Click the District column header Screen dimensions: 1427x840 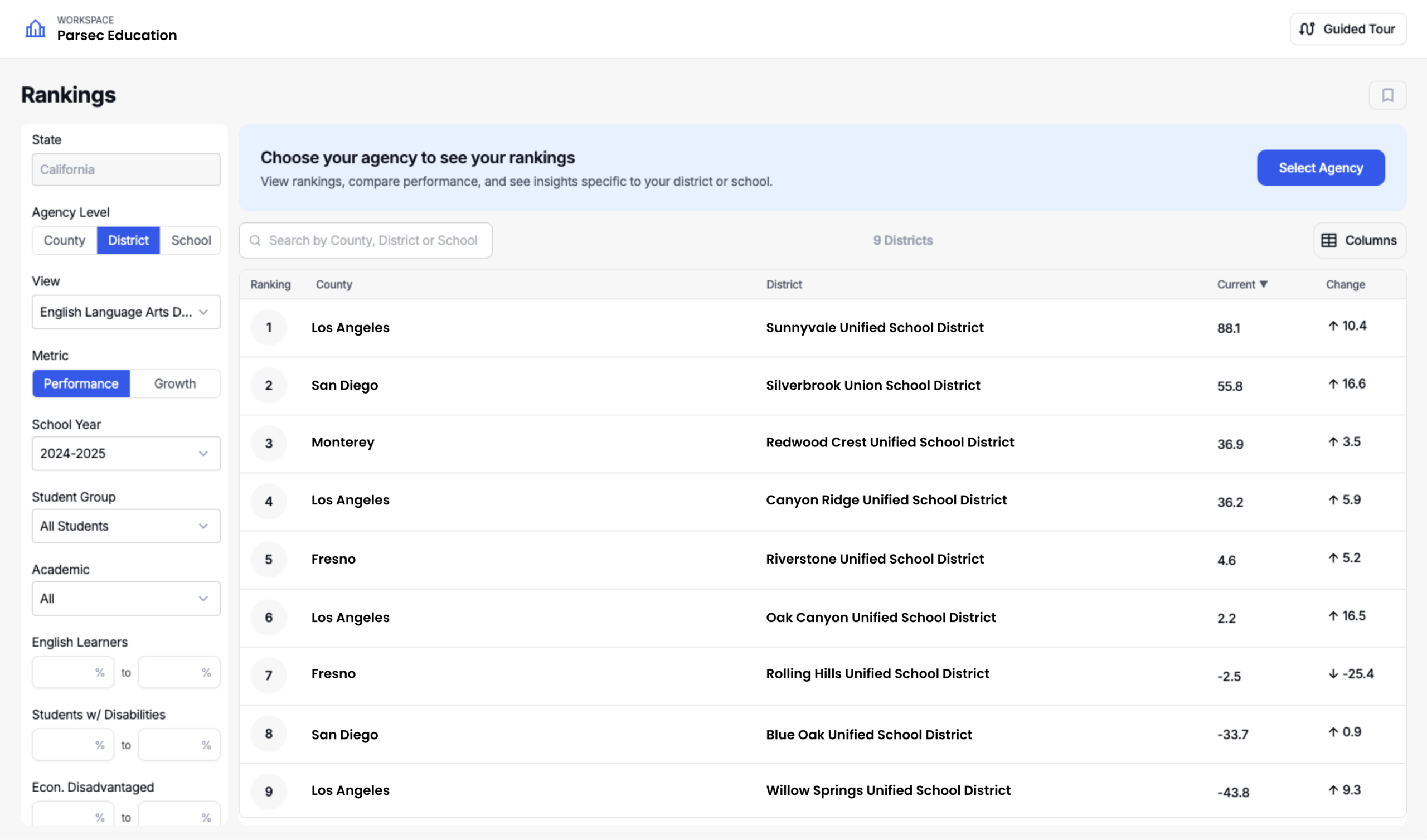point(784,284)
